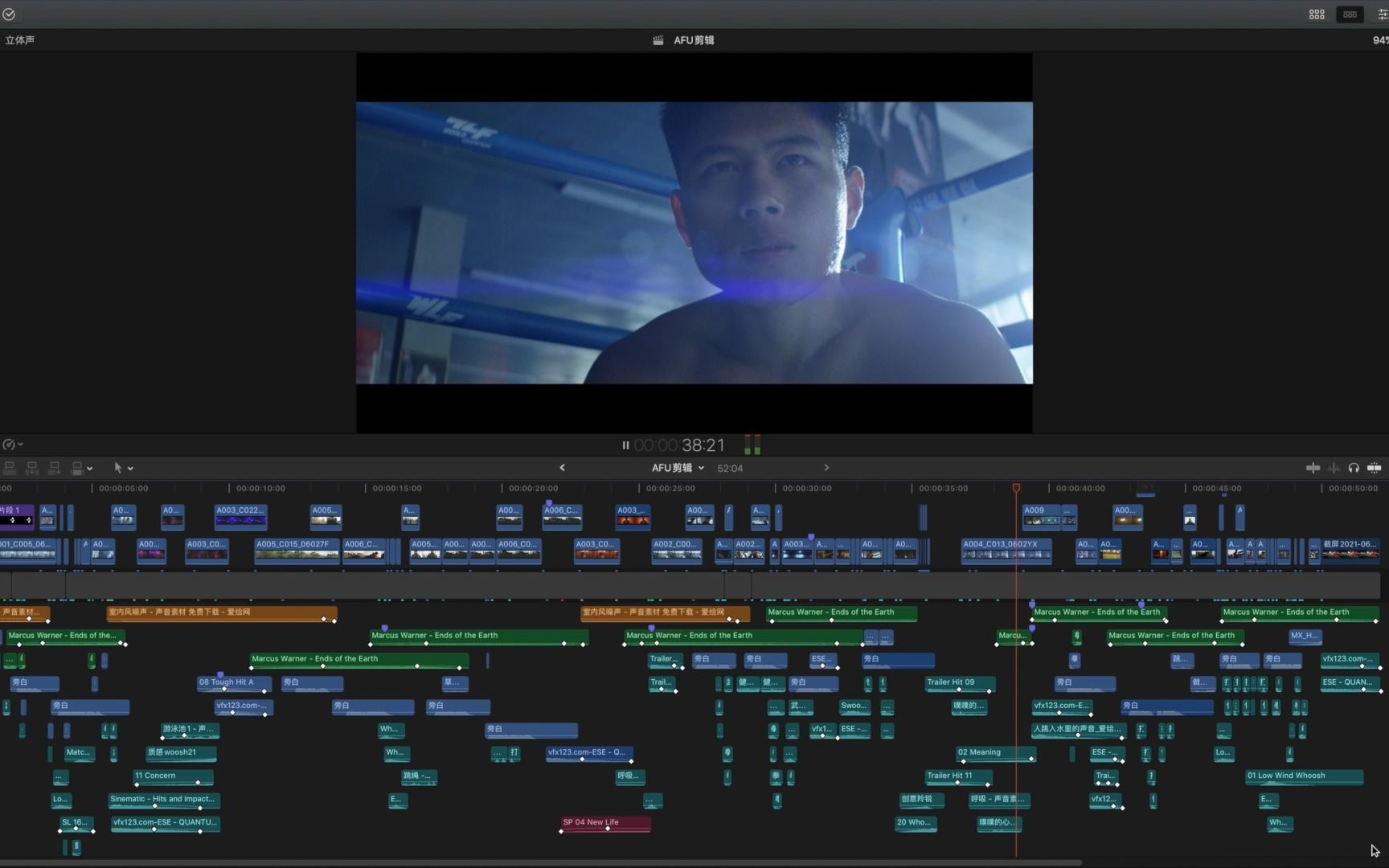This screenshot has height=868, width=1389.
Task: Click the insert clip icon
Action: pyautogui.click(x=33, y=468)
